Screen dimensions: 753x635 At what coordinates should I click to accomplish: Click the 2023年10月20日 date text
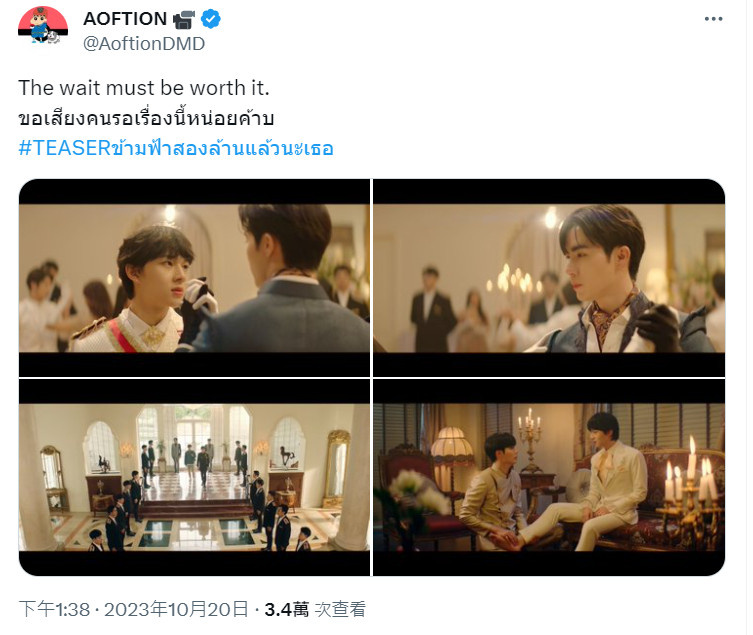[x=176, y=610]
